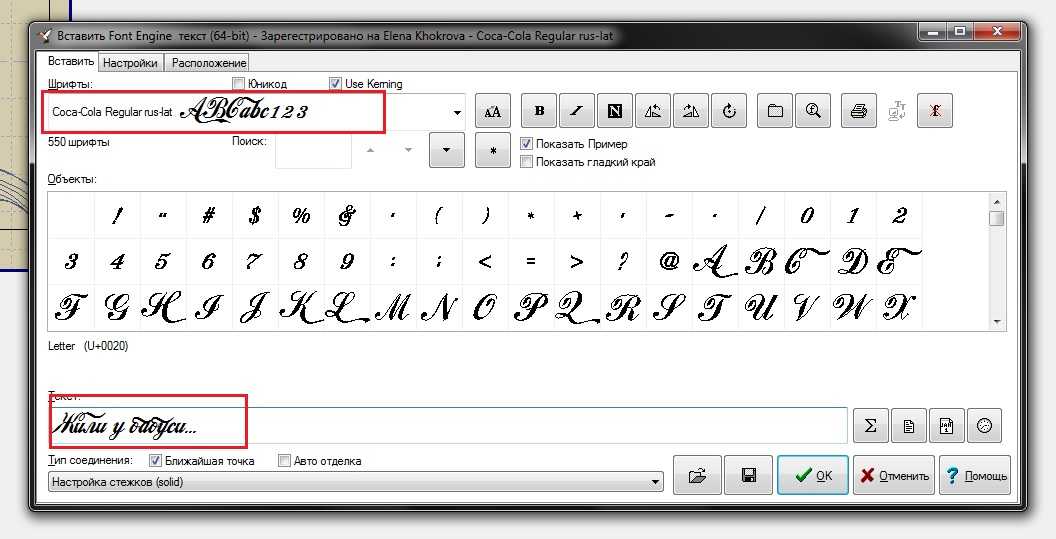Screen dimensions: 1056x539
Task: Open the Расположение tab
Action: (x=209, y=63)
